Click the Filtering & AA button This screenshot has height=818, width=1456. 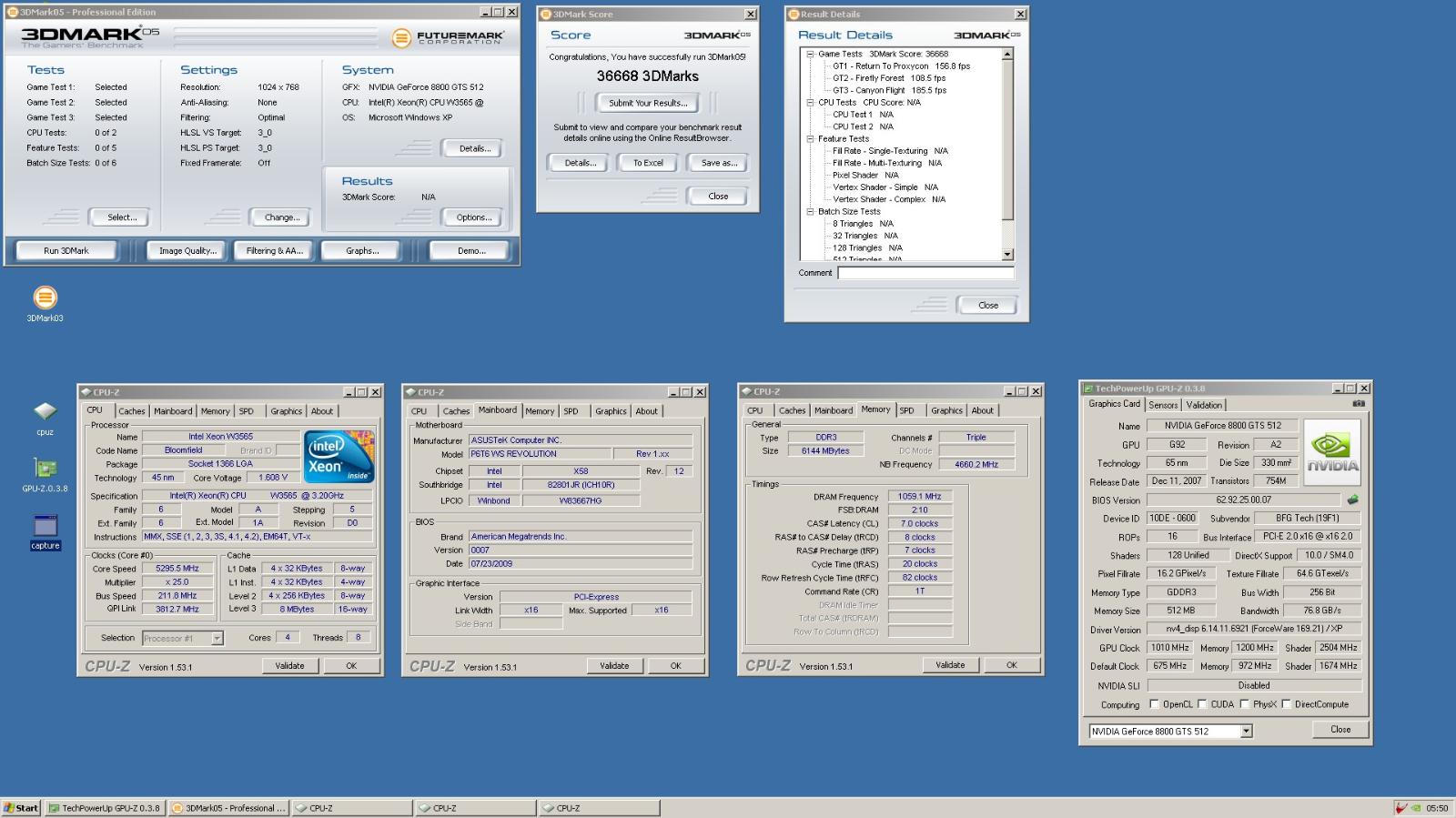click(274, 251)
